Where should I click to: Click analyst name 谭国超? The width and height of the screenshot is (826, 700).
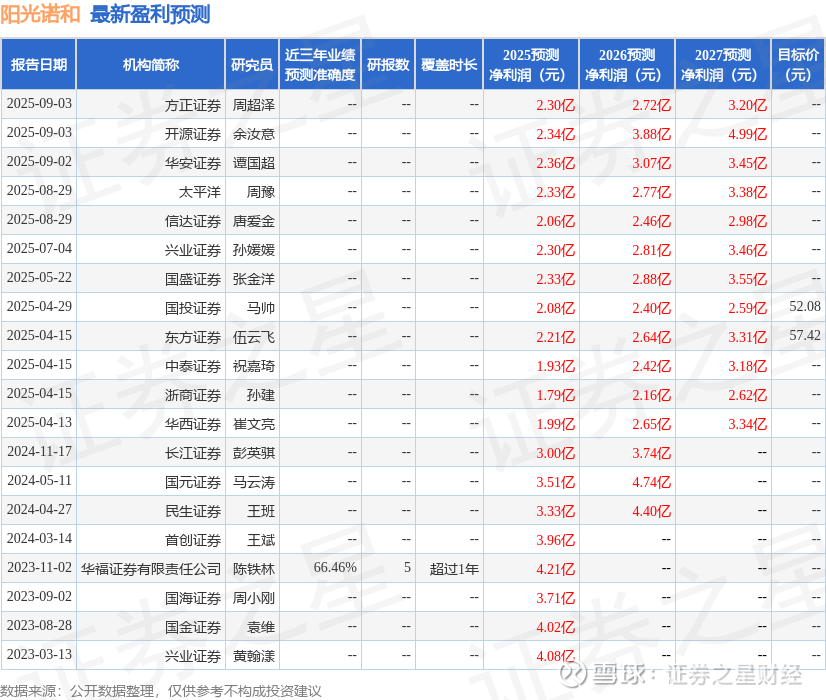pos(254,163)
